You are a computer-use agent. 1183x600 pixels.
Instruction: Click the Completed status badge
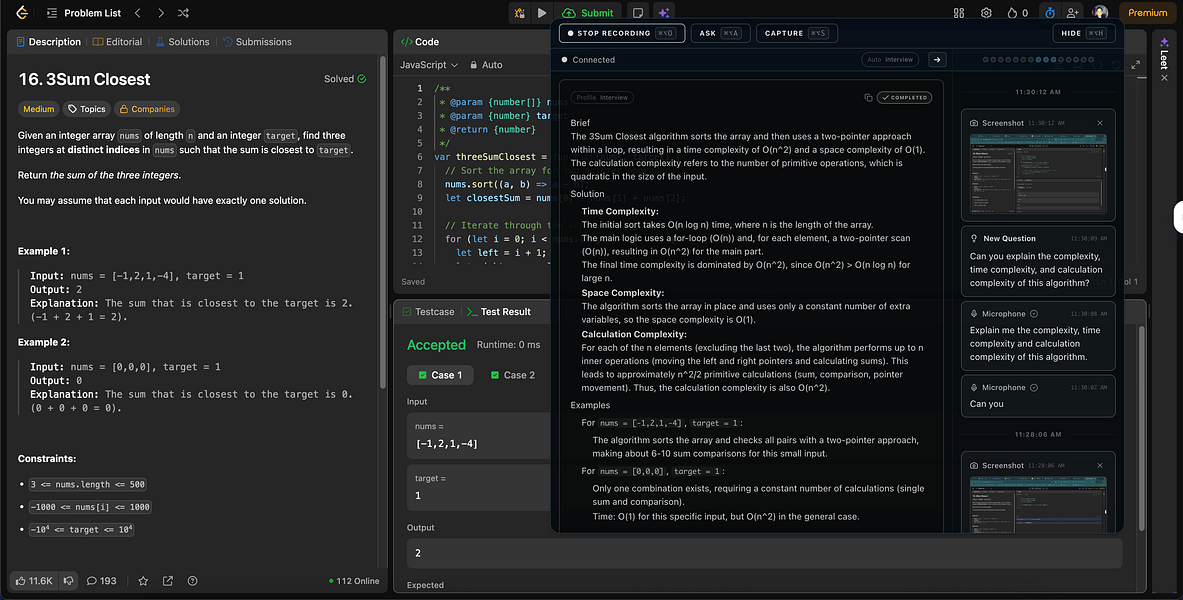[x=904, y=97]
